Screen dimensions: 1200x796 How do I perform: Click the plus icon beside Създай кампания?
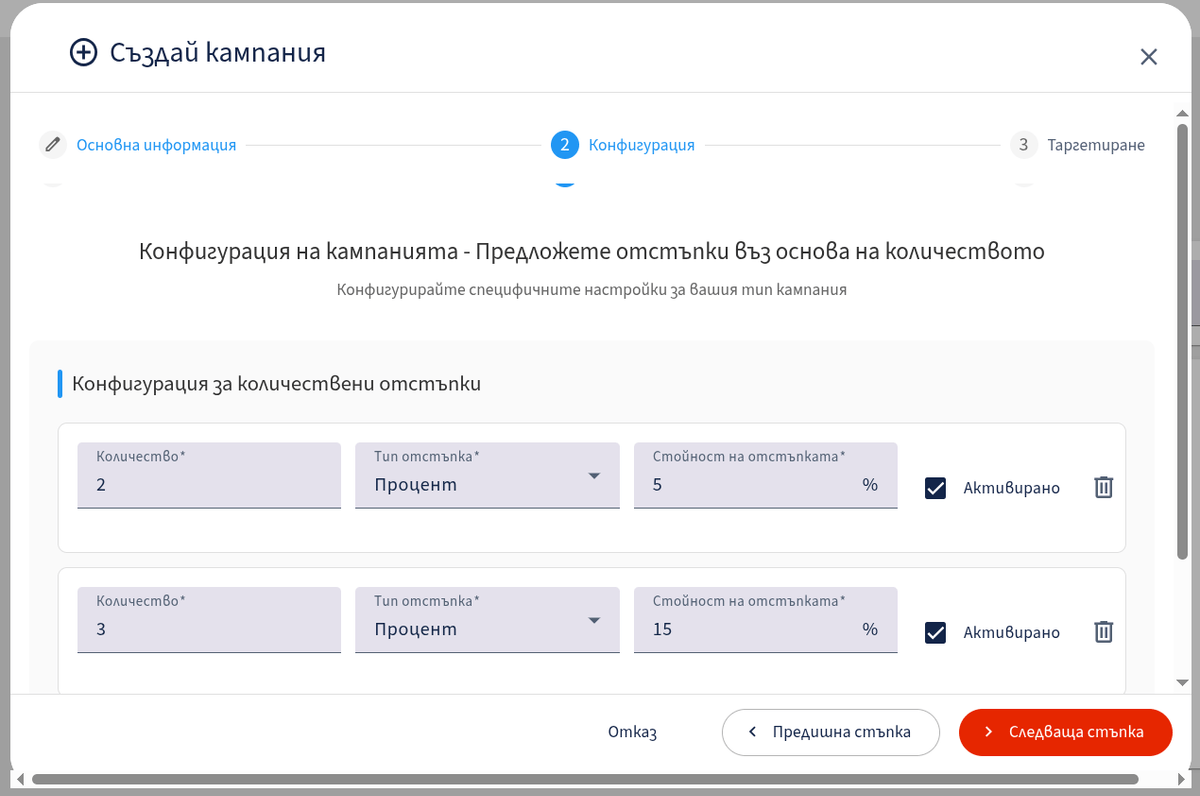(84, 52)
